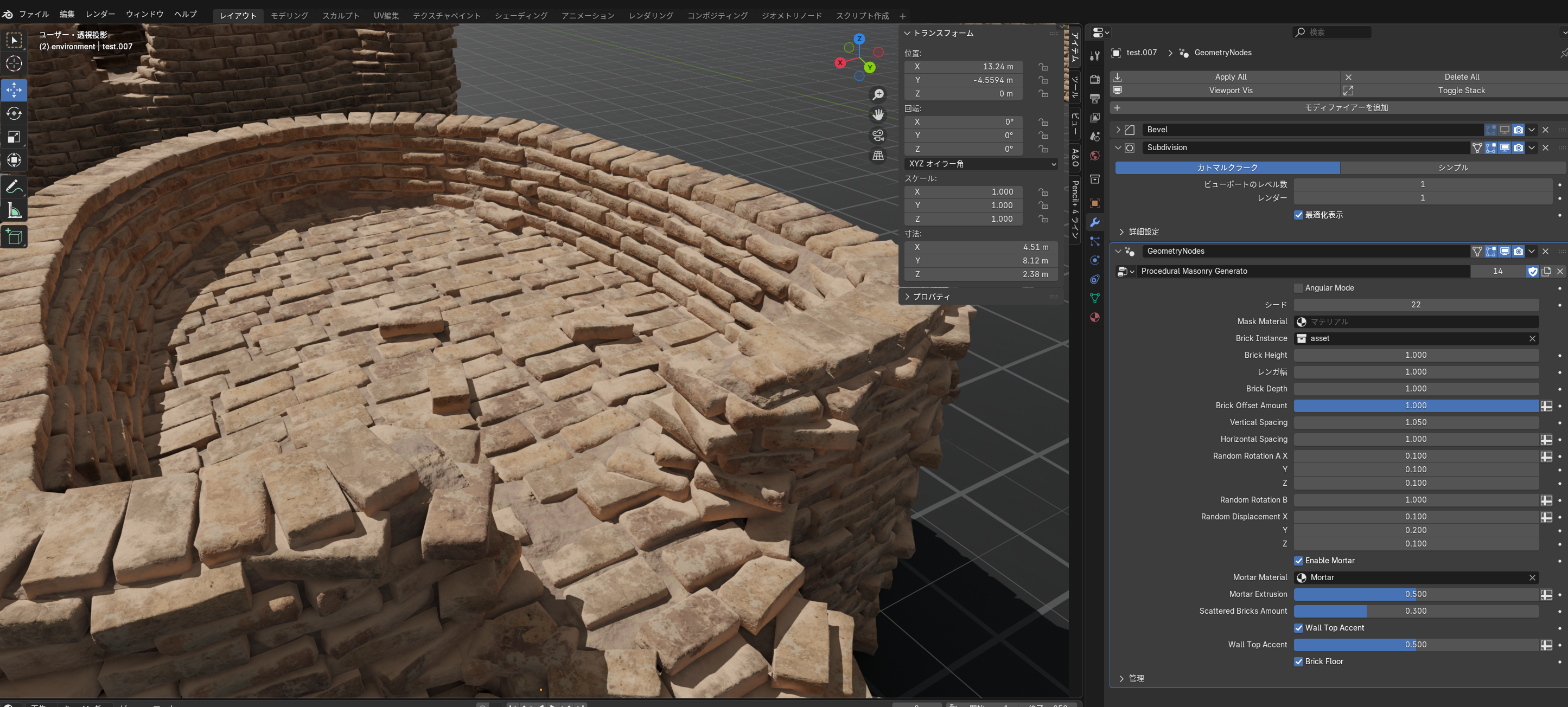Toggle camera view icon
Viewport: 1568px width, 707px height.
[x=878, y=135]
